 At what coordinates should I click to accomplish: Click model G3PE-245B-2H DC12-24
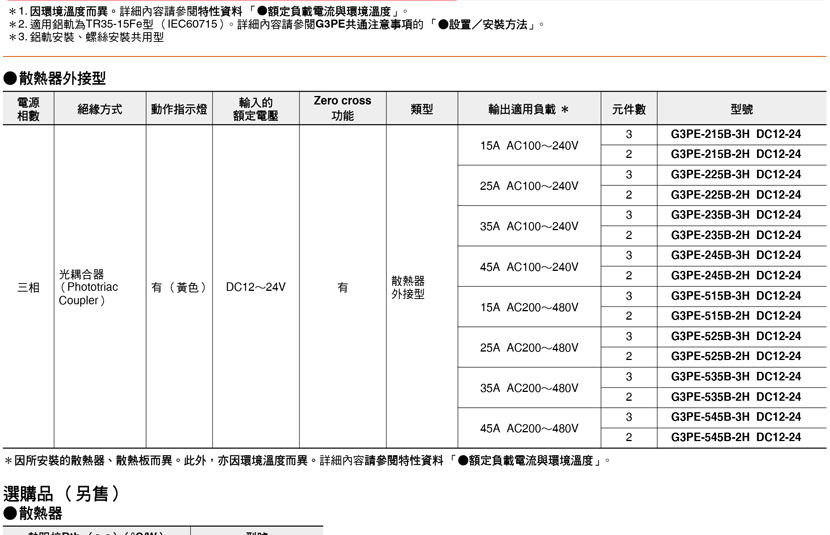tap(736, 276)
